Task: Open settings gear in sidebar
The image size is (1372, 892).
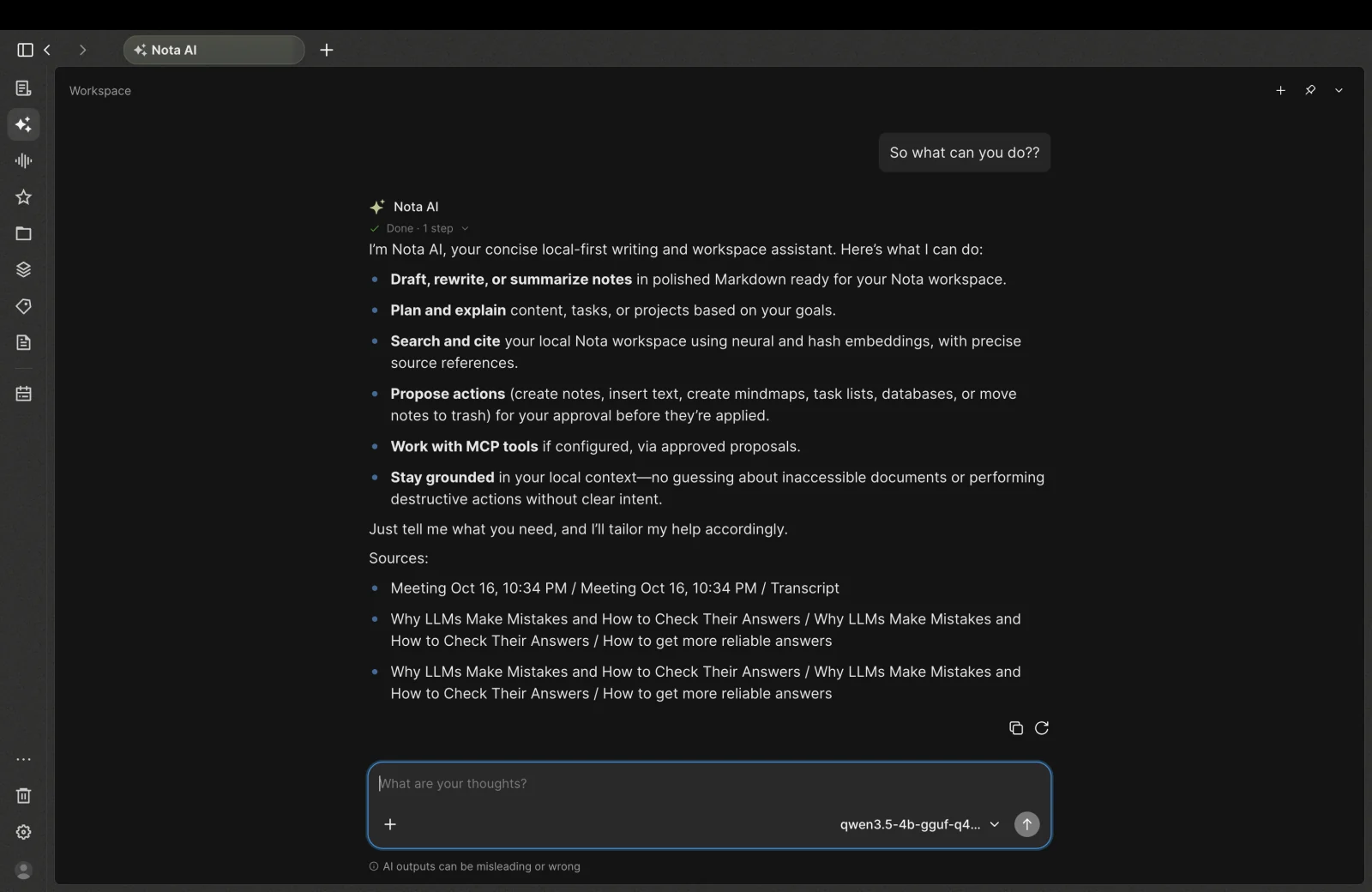Action: (24, 832)
